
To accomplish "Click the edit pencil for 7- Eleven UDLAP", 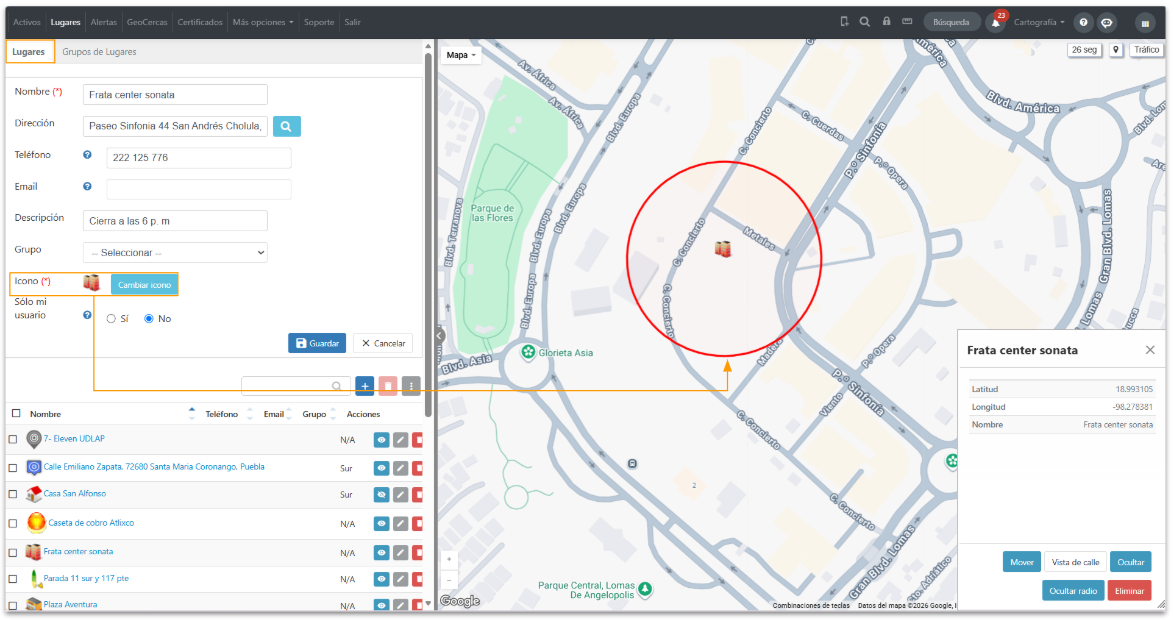I will pyautogui.click(x=401, y=440).
